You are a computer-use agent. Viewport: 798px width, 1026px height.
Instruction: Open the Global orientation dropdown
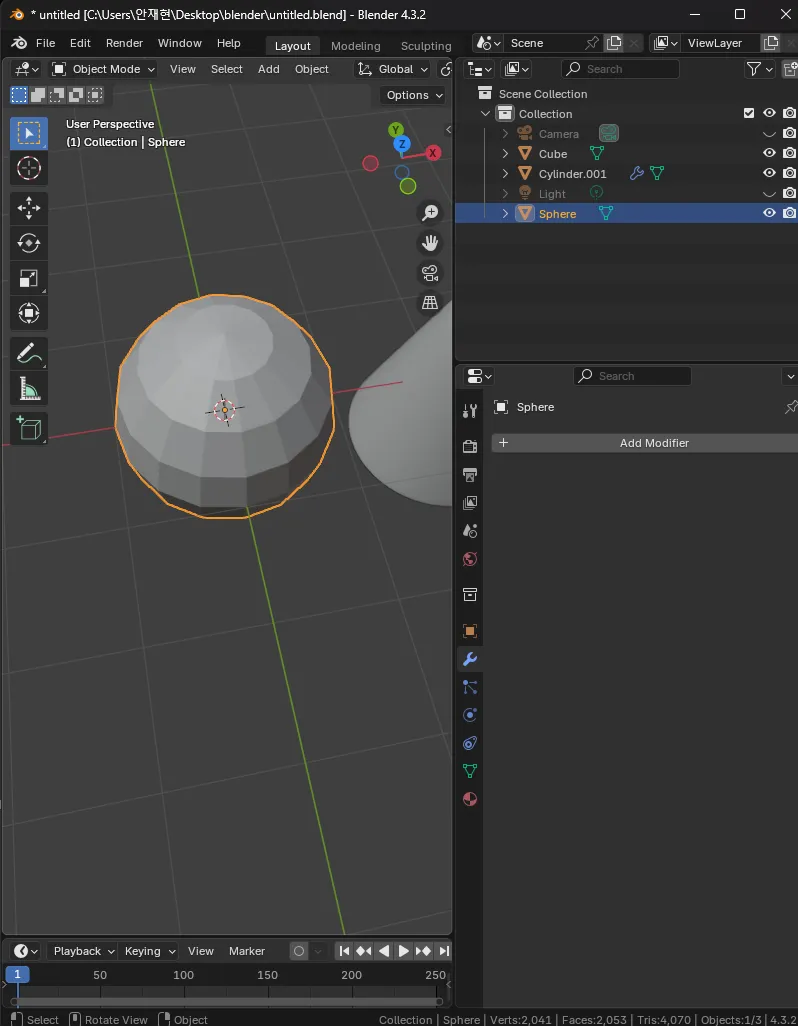(x=393, y=69)
